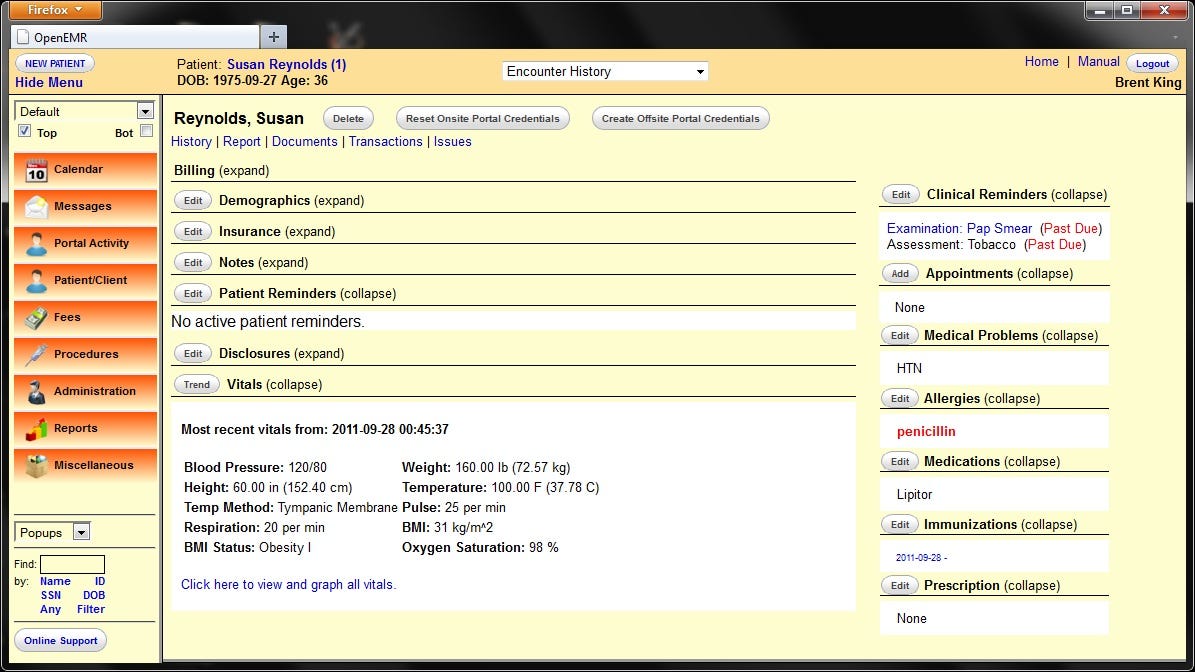Enable the Bot frame checkbox
This screenshot has width=1195, height=672.
tap(146, 131)
